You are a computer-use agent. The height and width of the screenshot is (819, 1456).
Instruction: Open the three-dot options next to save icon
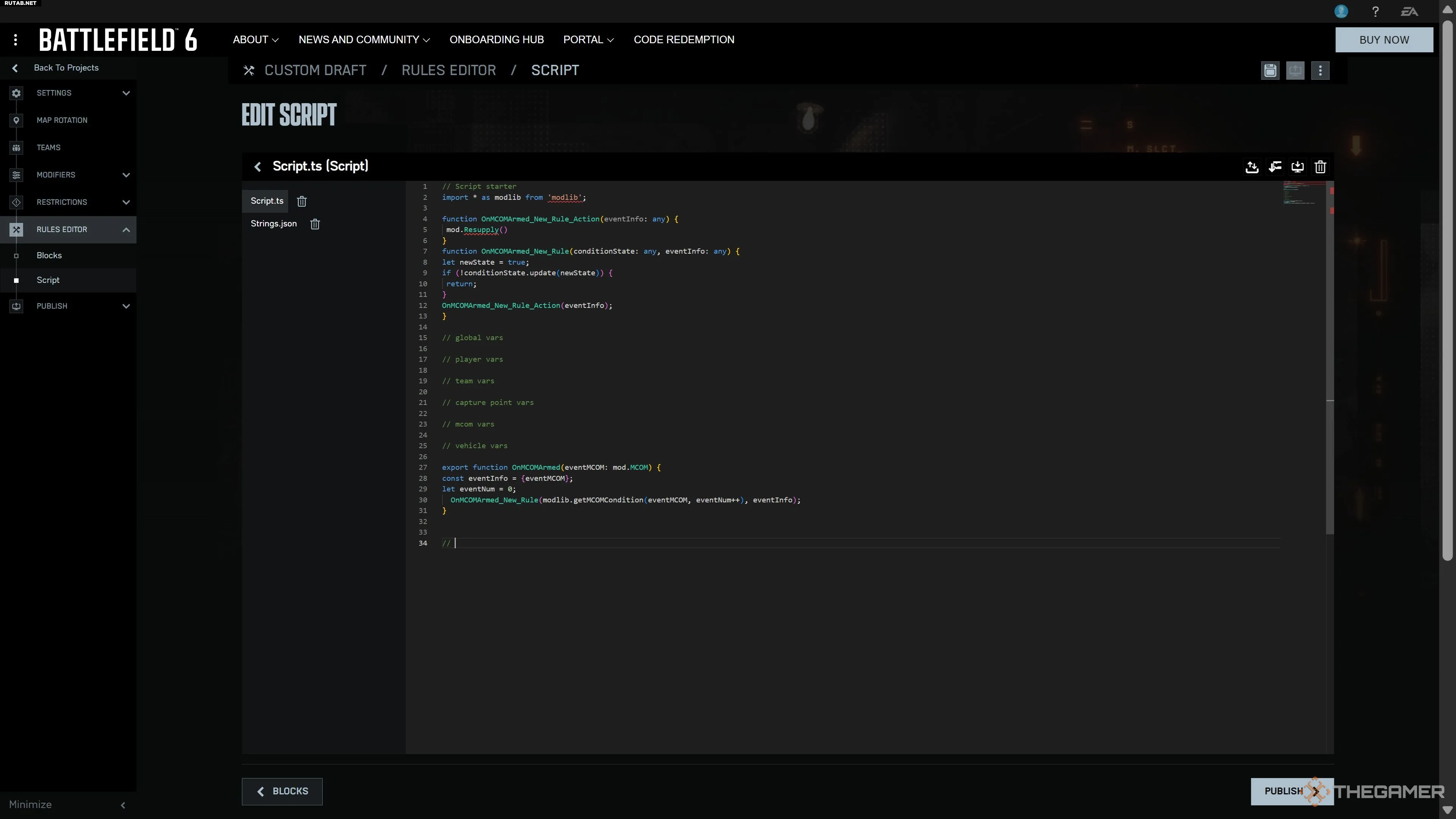tap(1320, 71)
